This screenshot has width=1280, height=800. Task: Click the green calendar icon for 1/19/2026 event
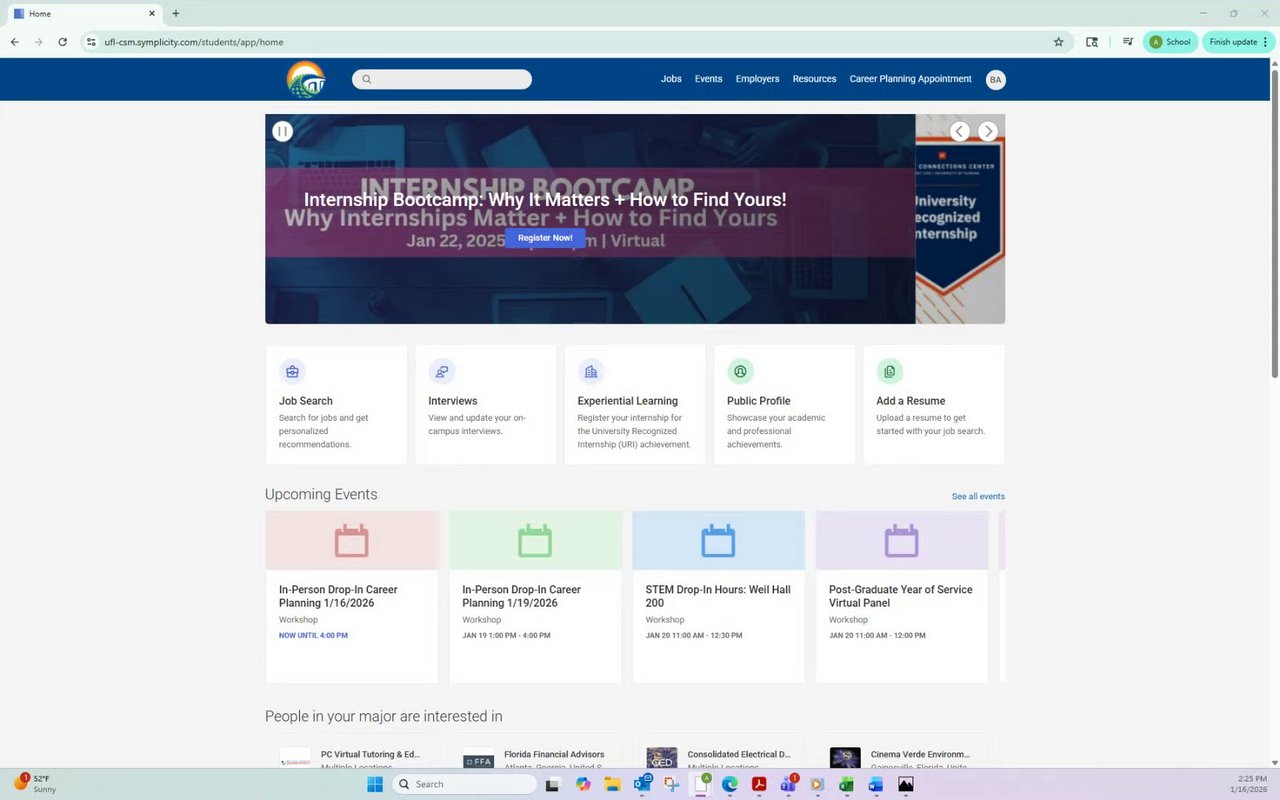[x=535, y=541]
